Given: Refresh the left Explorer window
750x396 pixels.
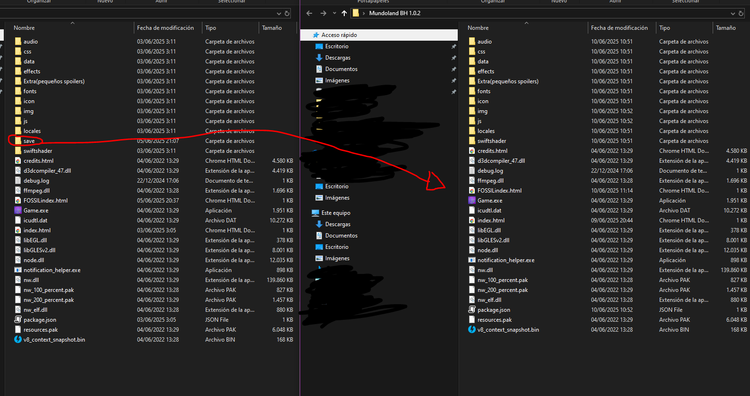Looking at the screenshot, I should (287, 13).
